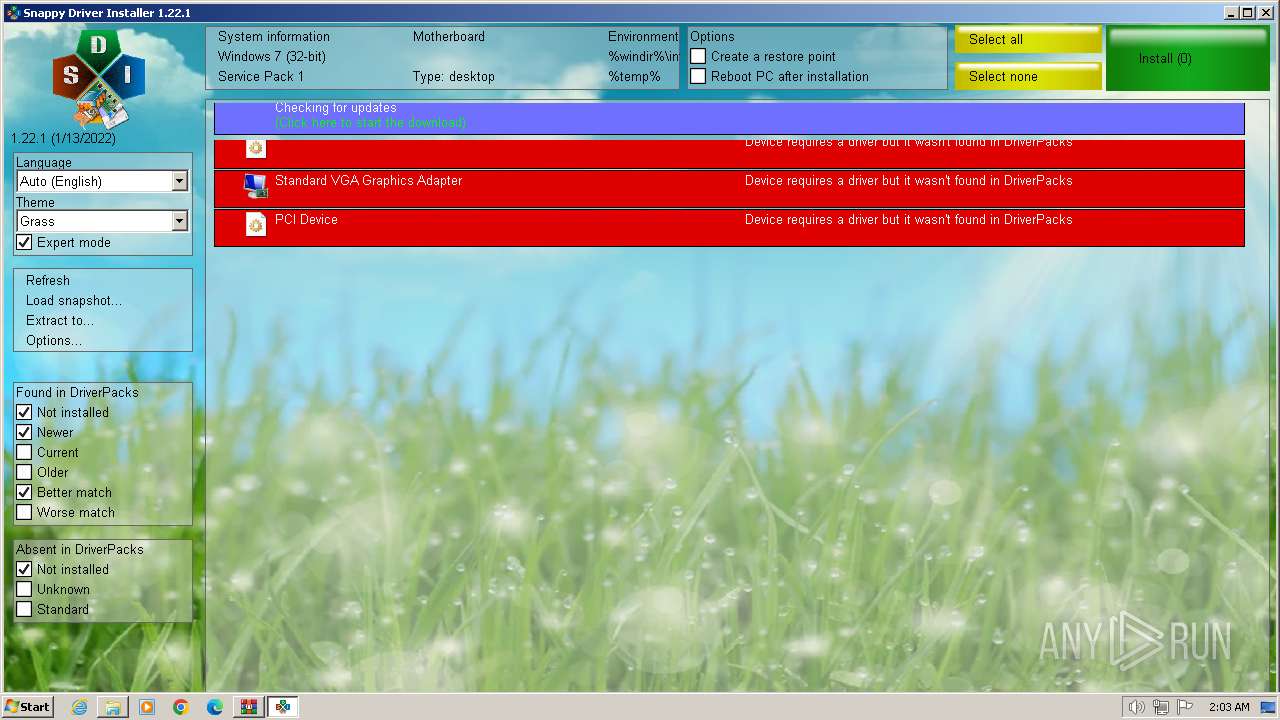Click the Standard VGA Graphics Adapter monitor icon
Screen dimensions: 1280x720
tap(256, 186)
